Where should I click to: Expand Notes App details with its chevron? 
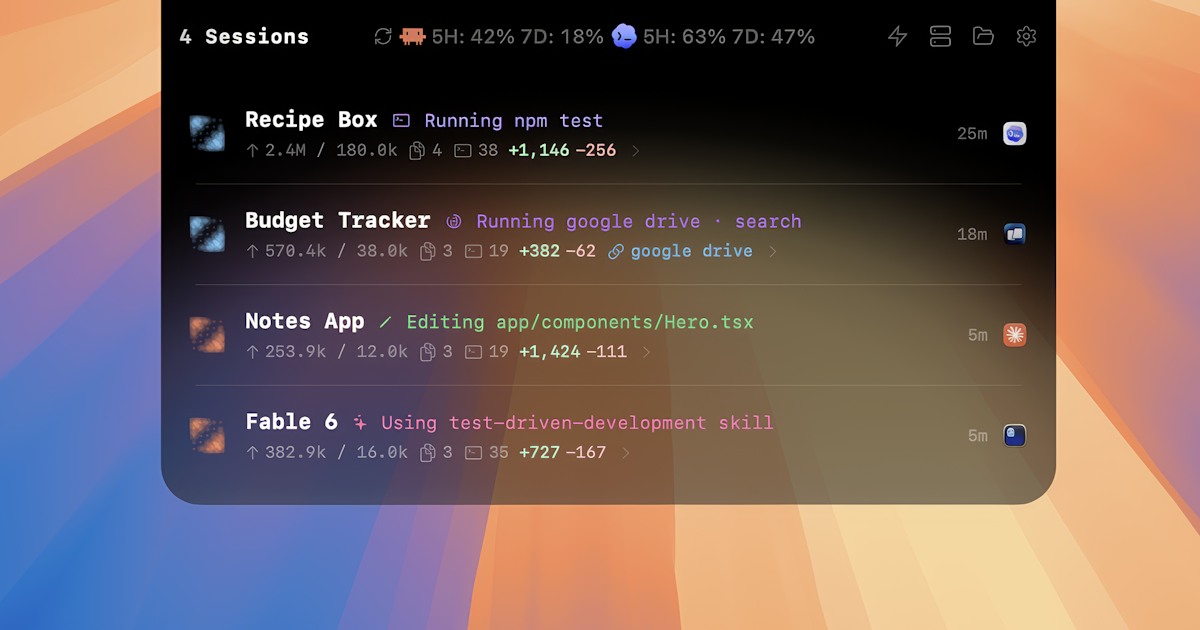point(647,353)
